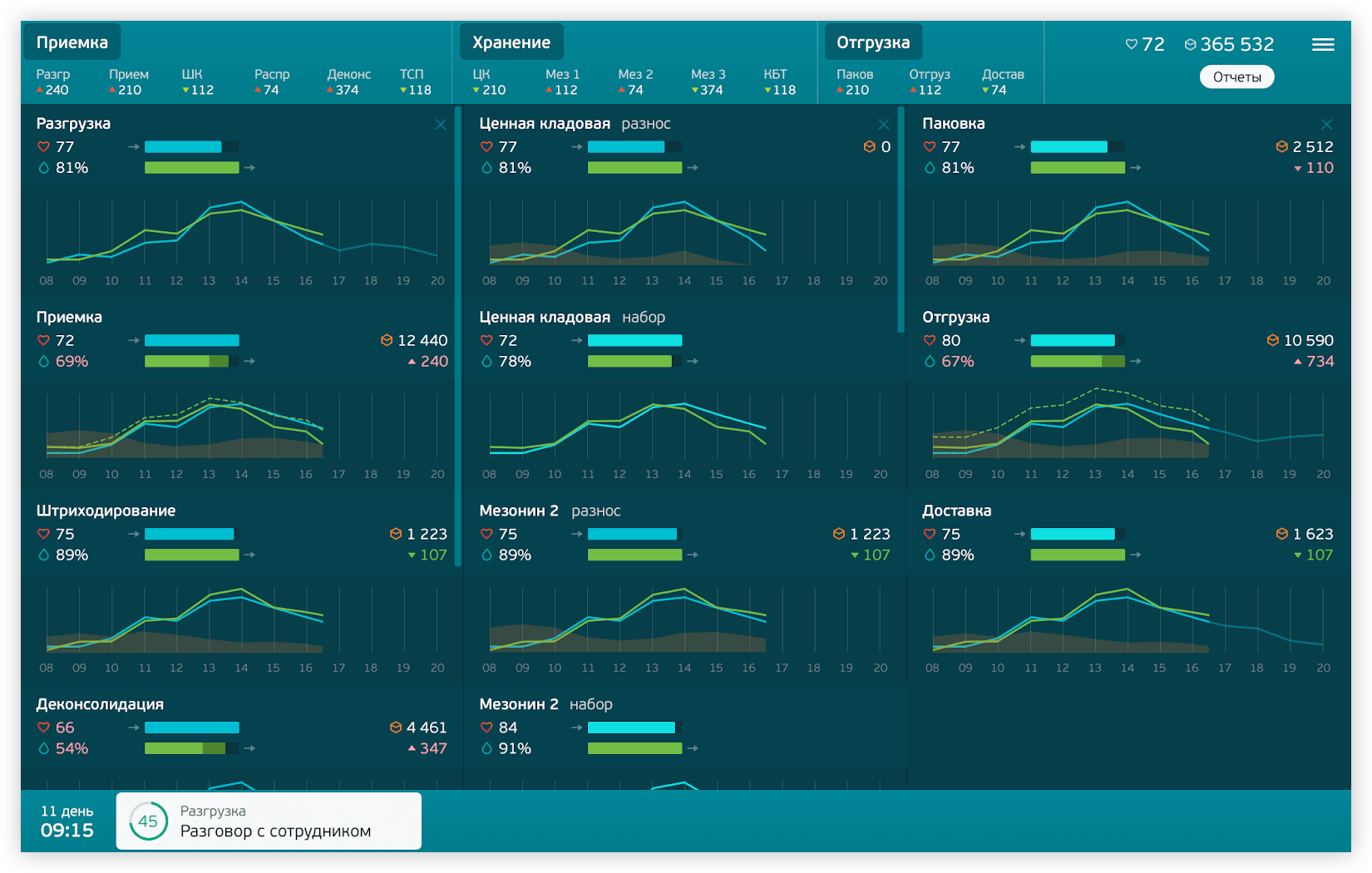Open the Мез 3 indicator
Screen dimensions: 1372x873
[x=708, y=81]
